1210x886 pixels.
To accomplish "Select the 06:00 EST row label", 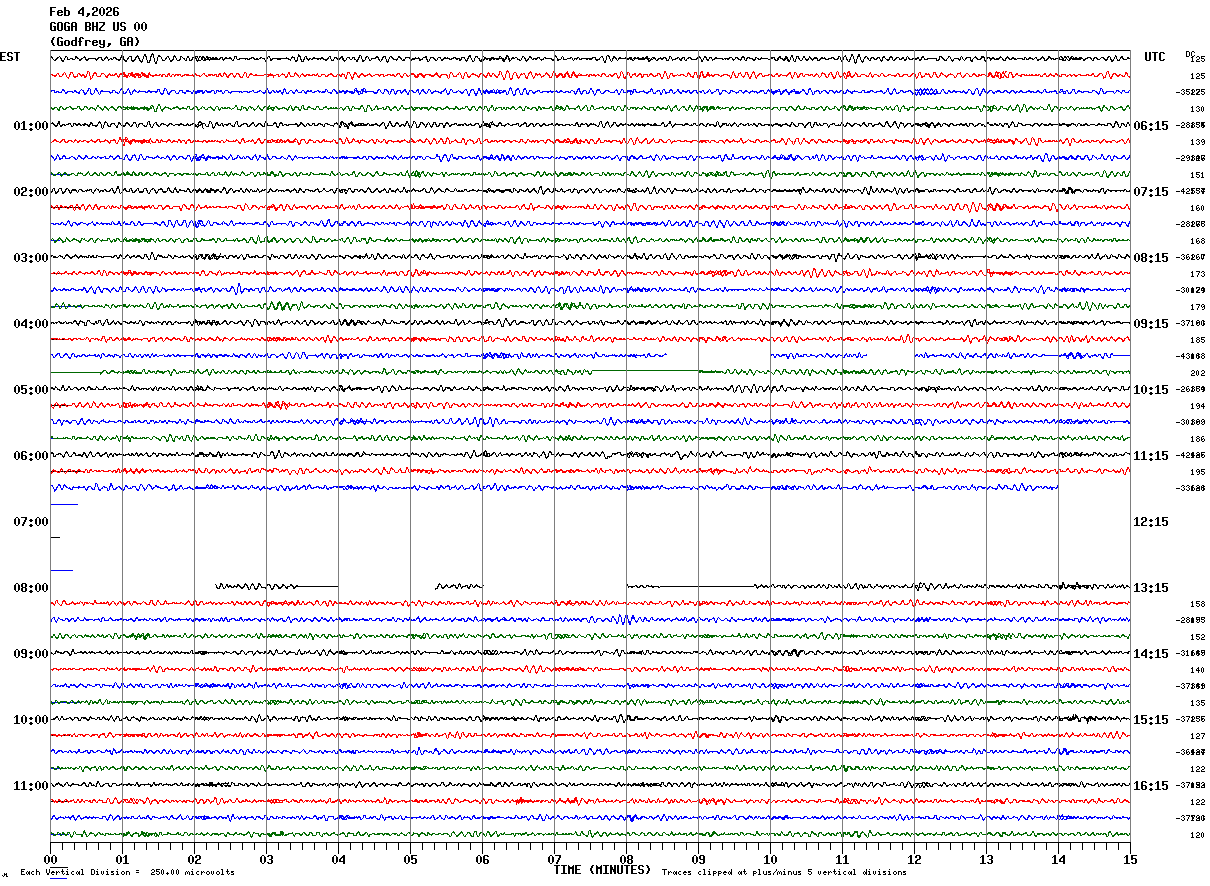I will (31, 456).
